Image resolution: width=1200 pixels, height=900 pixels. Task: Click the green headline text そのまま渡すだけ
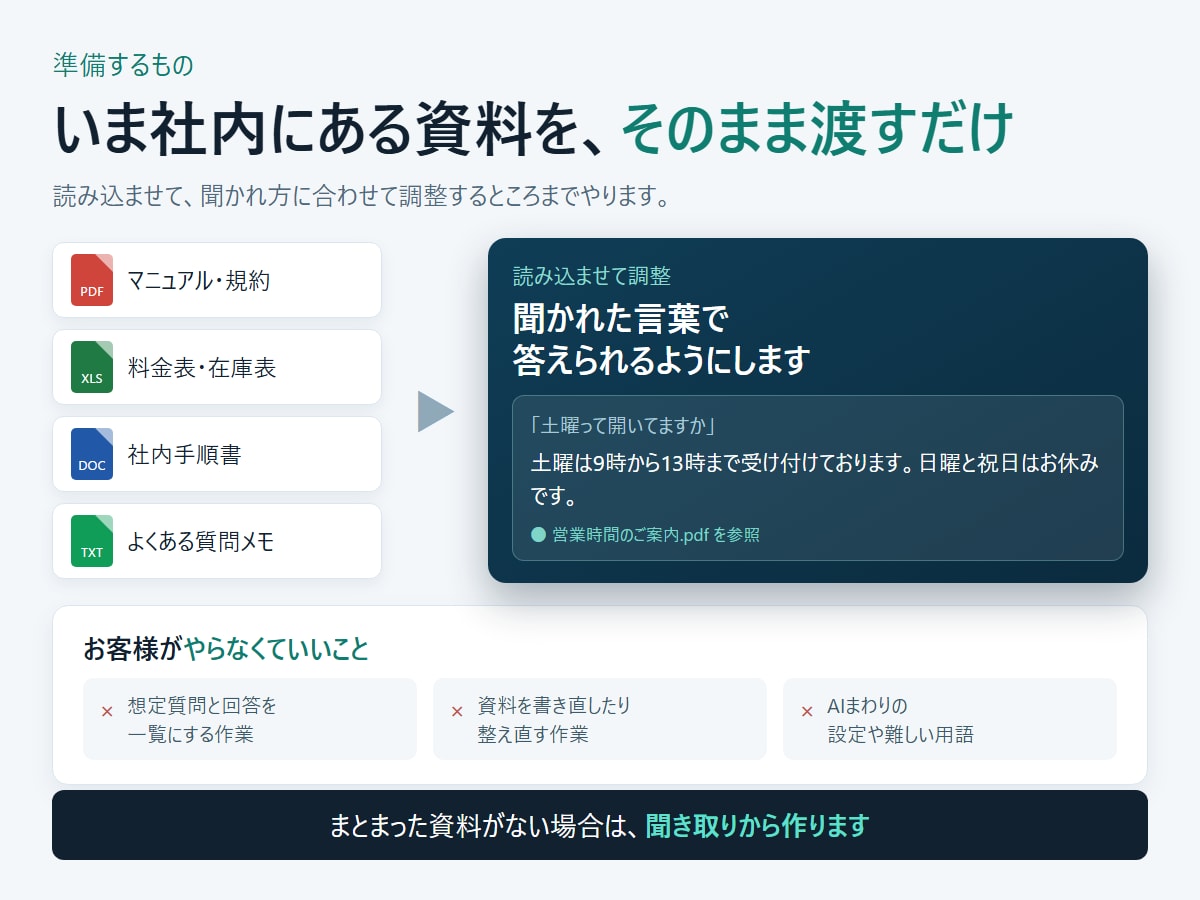pos(817,130)
